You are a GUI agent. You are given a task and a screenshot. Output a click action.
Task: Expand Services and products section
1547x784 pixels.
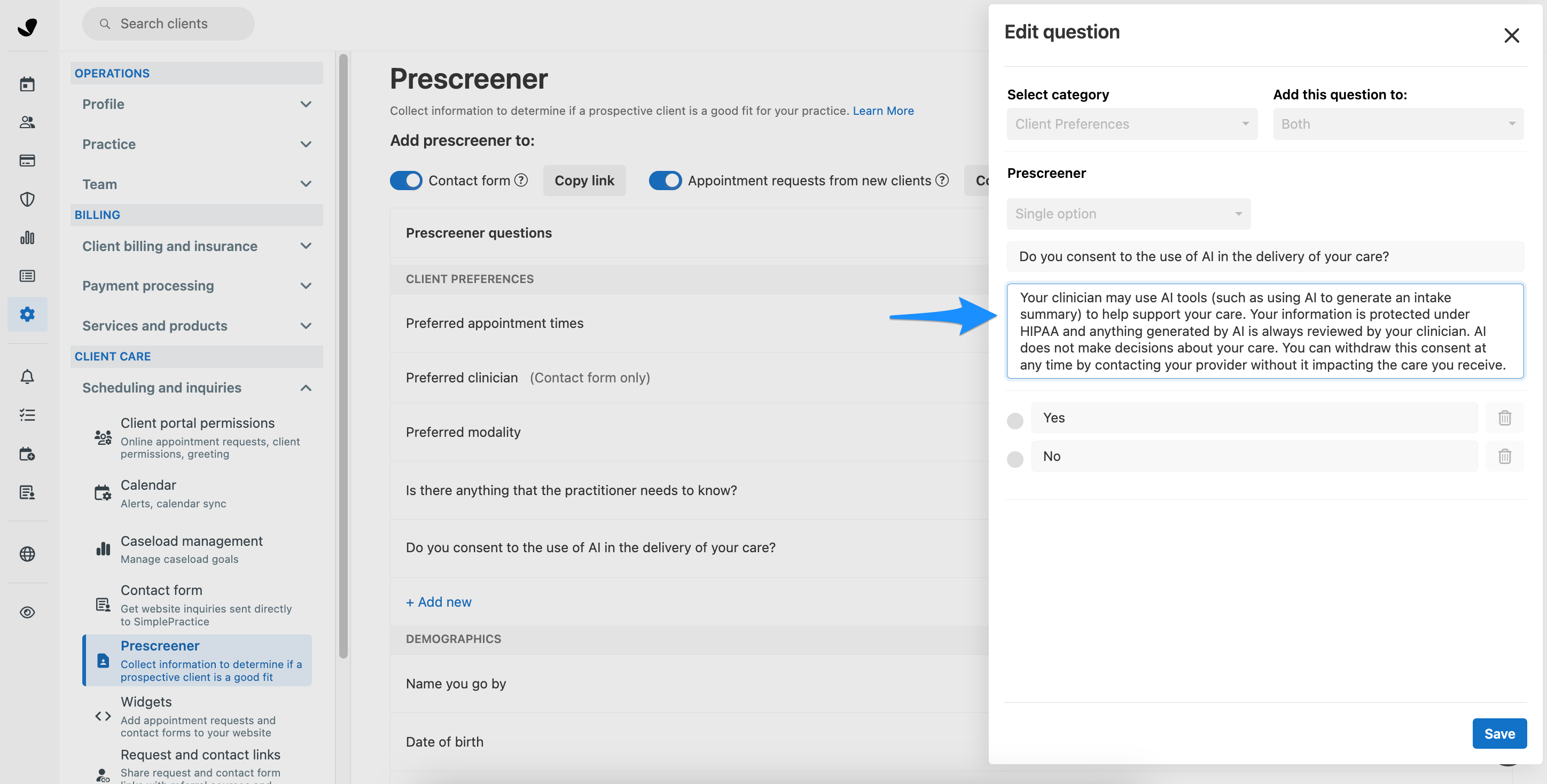(197, 325)
